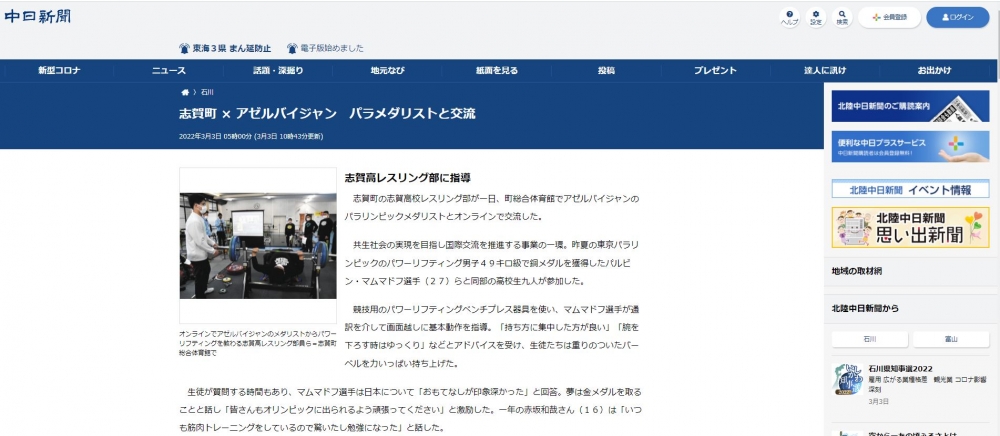The height and width of the screenshot is (436, 1000).
Task: Open the 思い出新聞 banner
Action: (910, 227)
